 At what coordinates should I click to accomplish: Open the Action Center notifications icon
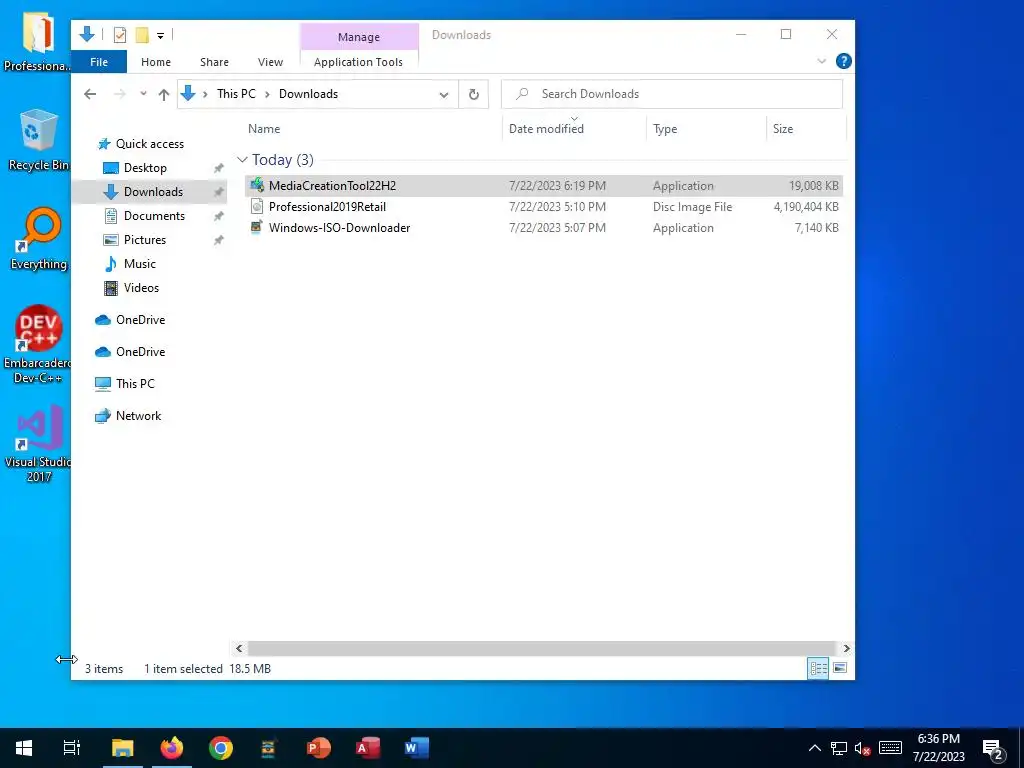pos(993,749)
